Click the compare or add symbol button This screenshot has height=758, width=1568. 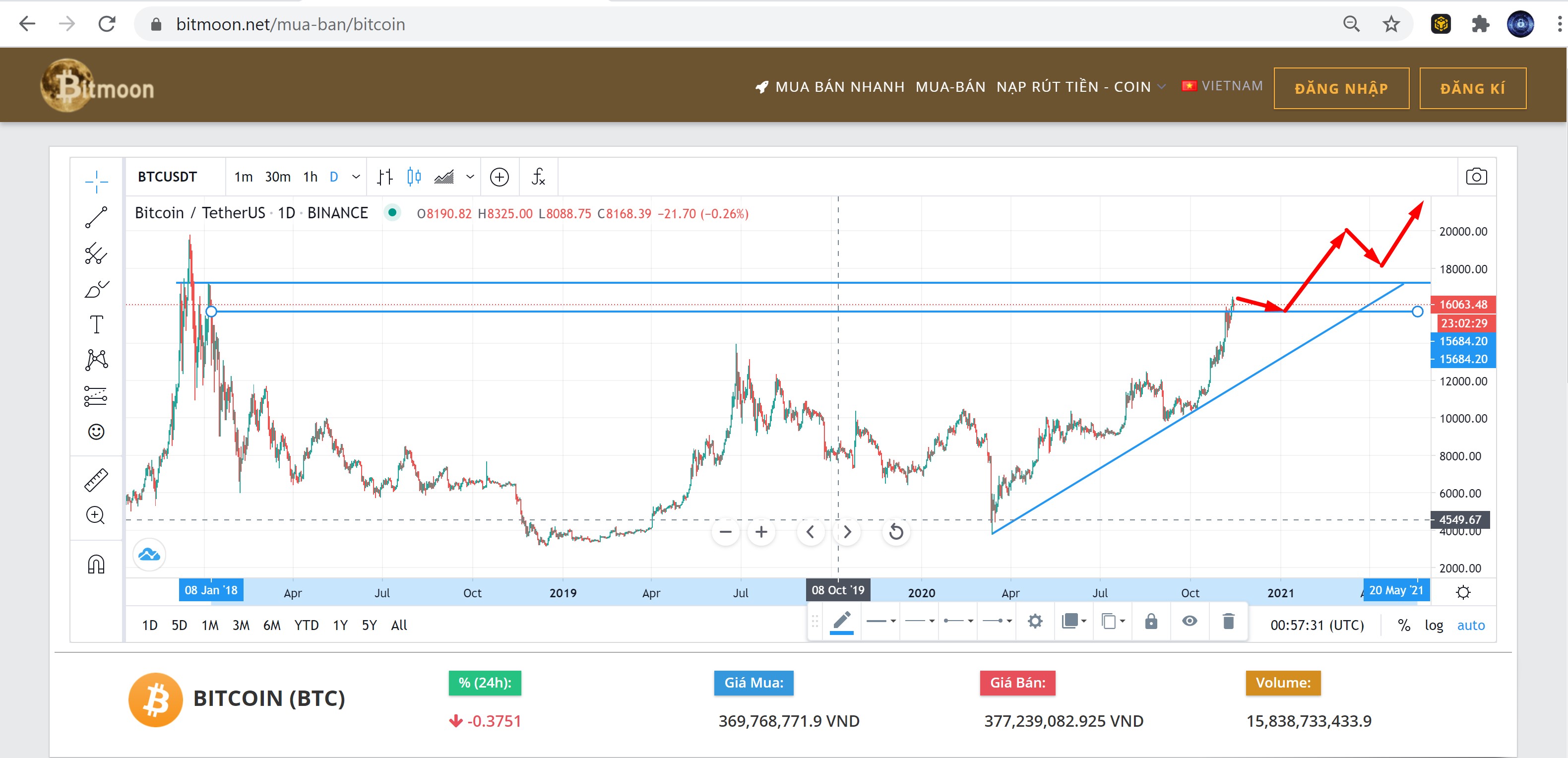[x=499, y=177]
